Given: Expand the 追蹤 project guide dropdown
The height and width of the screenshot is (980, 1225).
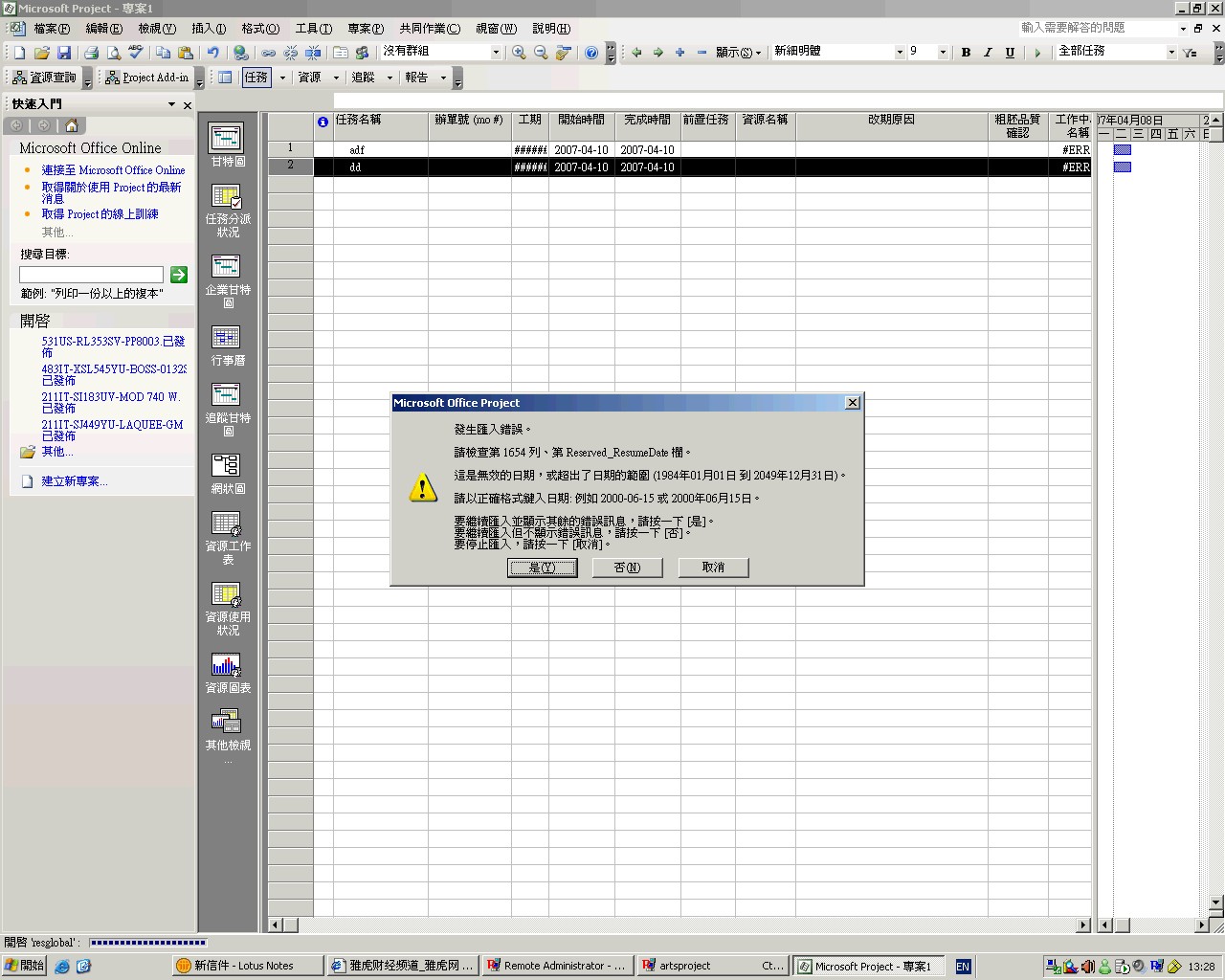Looking at the screenshot, I should [x=390, y=78].
